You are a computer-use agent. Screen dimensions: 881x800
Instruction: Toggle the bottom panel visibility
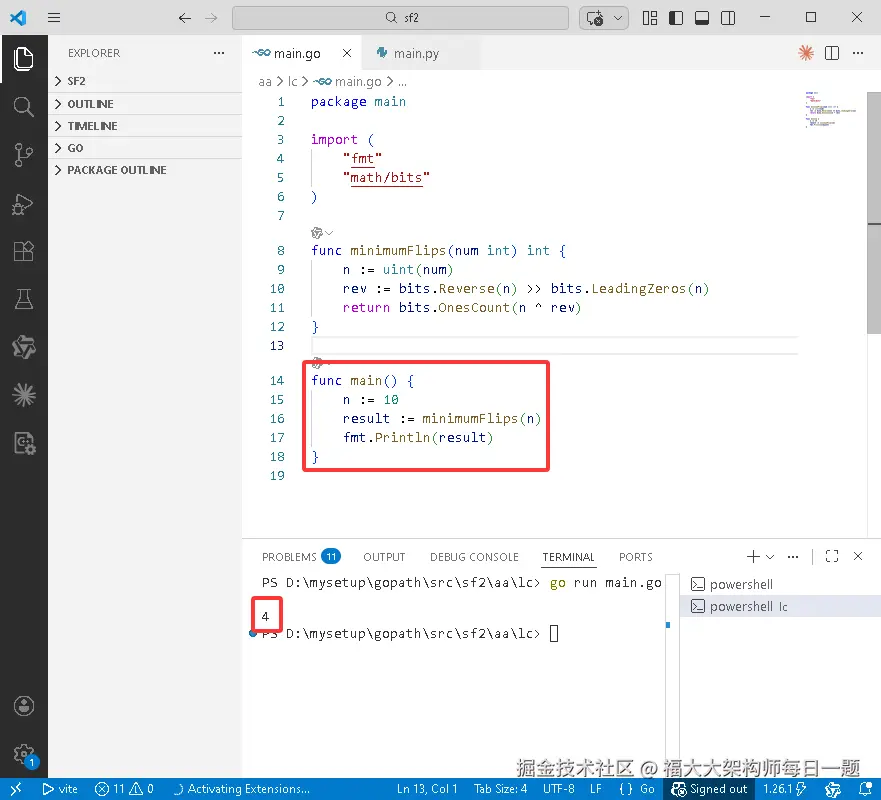click(702, 18)
